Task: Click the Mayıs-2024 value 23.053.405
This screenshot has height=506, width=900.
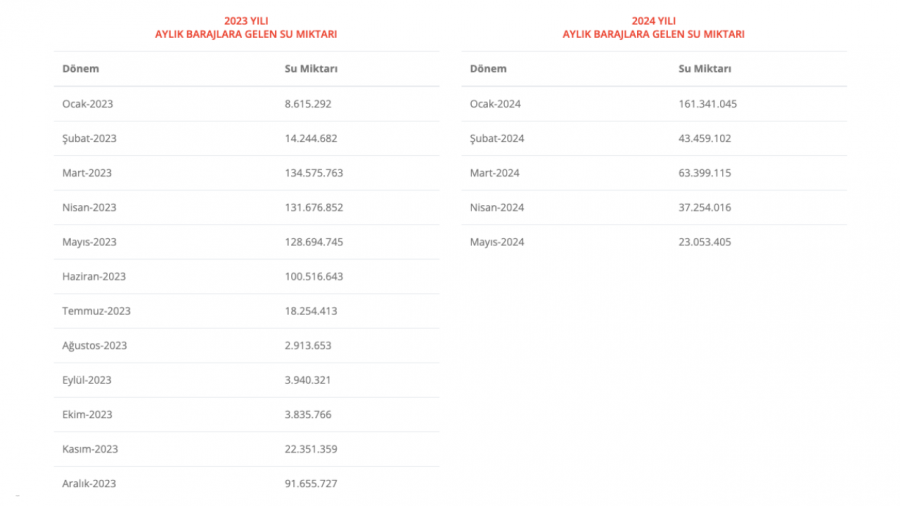Action: [x=705, y=242]
